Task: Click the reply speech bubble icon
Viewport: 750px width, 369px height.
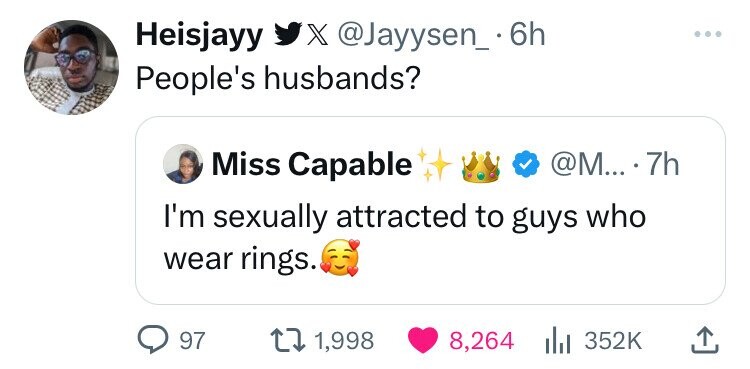Action: 151,340
